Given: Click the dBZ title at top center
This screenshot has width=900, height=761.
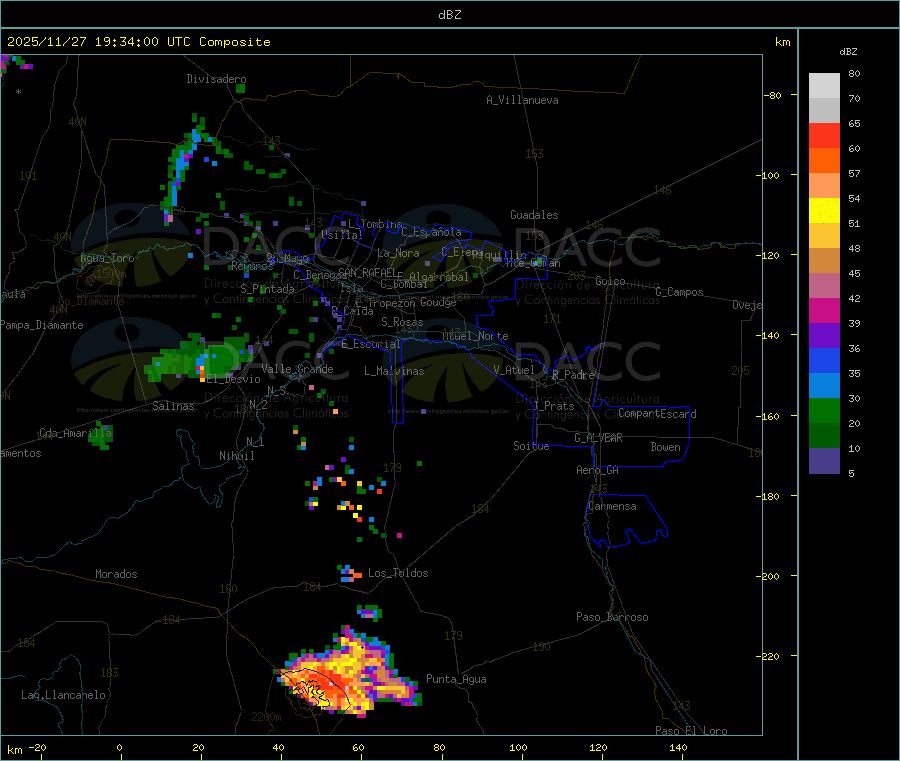Looking at the screenshot, I should point(449,15).
